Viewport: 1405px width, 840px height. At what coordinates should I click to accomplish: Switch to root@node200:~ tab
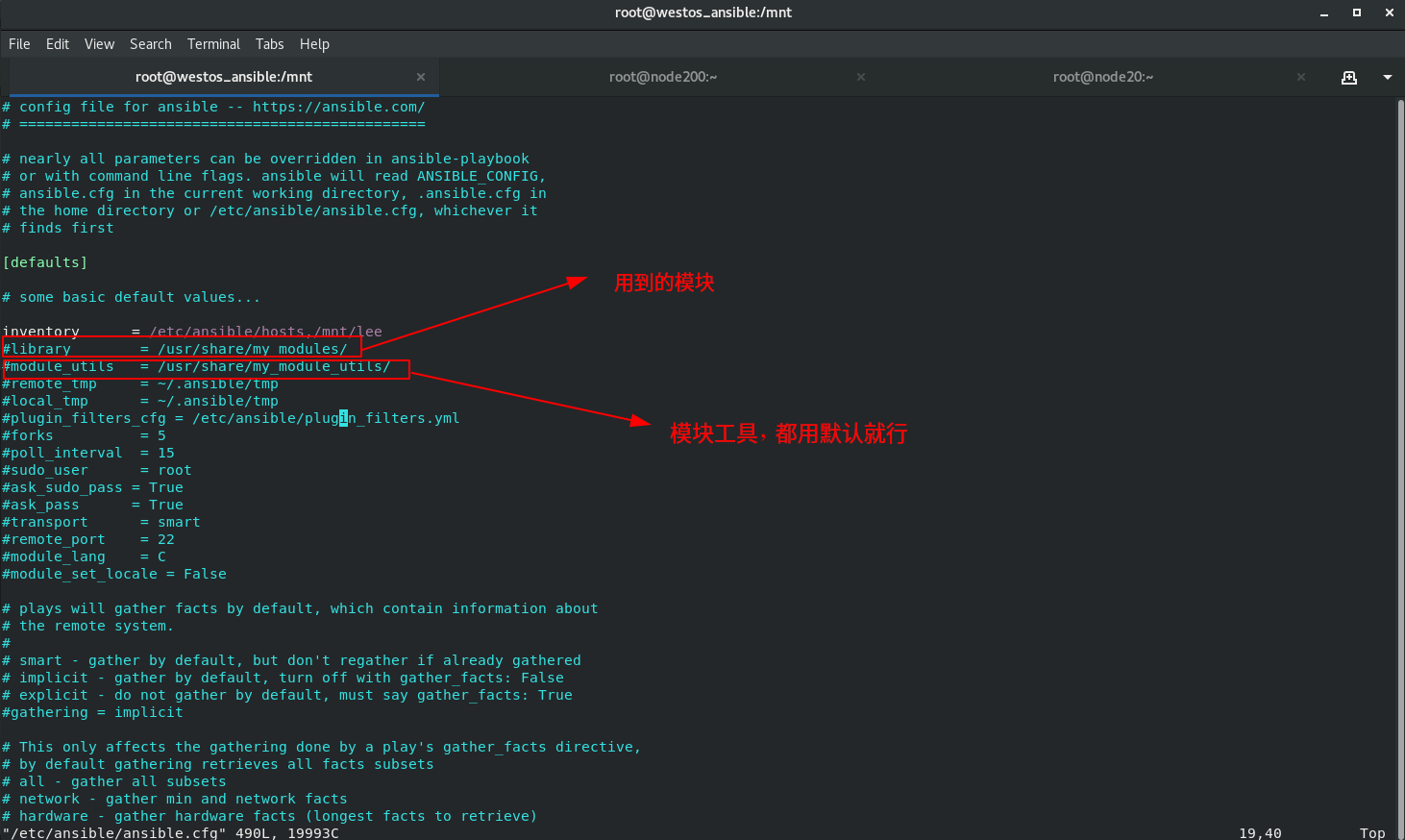point(663,77)
